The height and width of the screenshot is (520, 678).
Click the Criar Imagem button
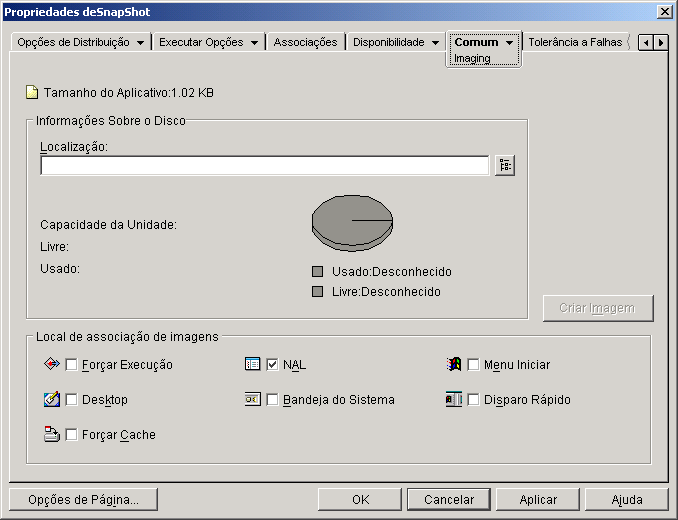pyautogui.click(x=598, y=308)
